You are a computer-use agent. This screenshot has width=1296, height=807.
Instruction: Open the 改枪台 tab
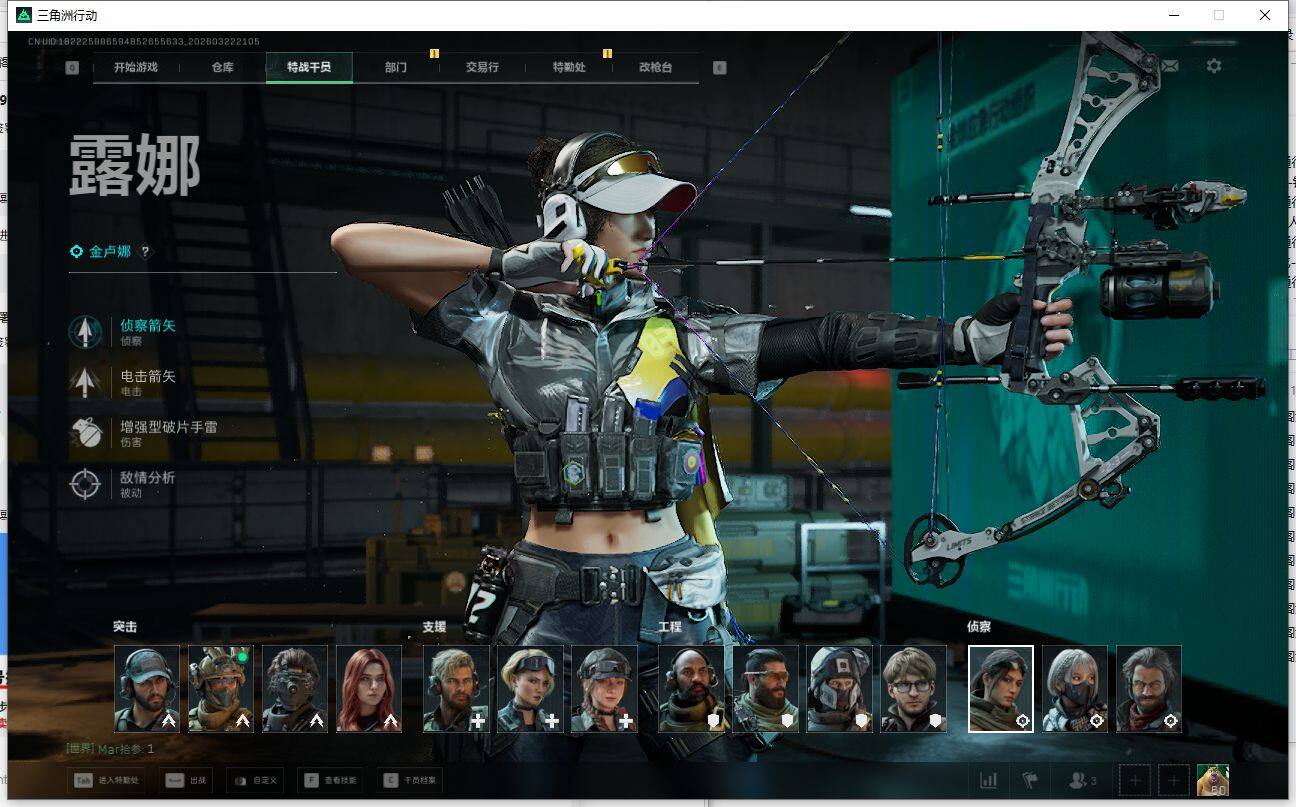tap(655, 68)
